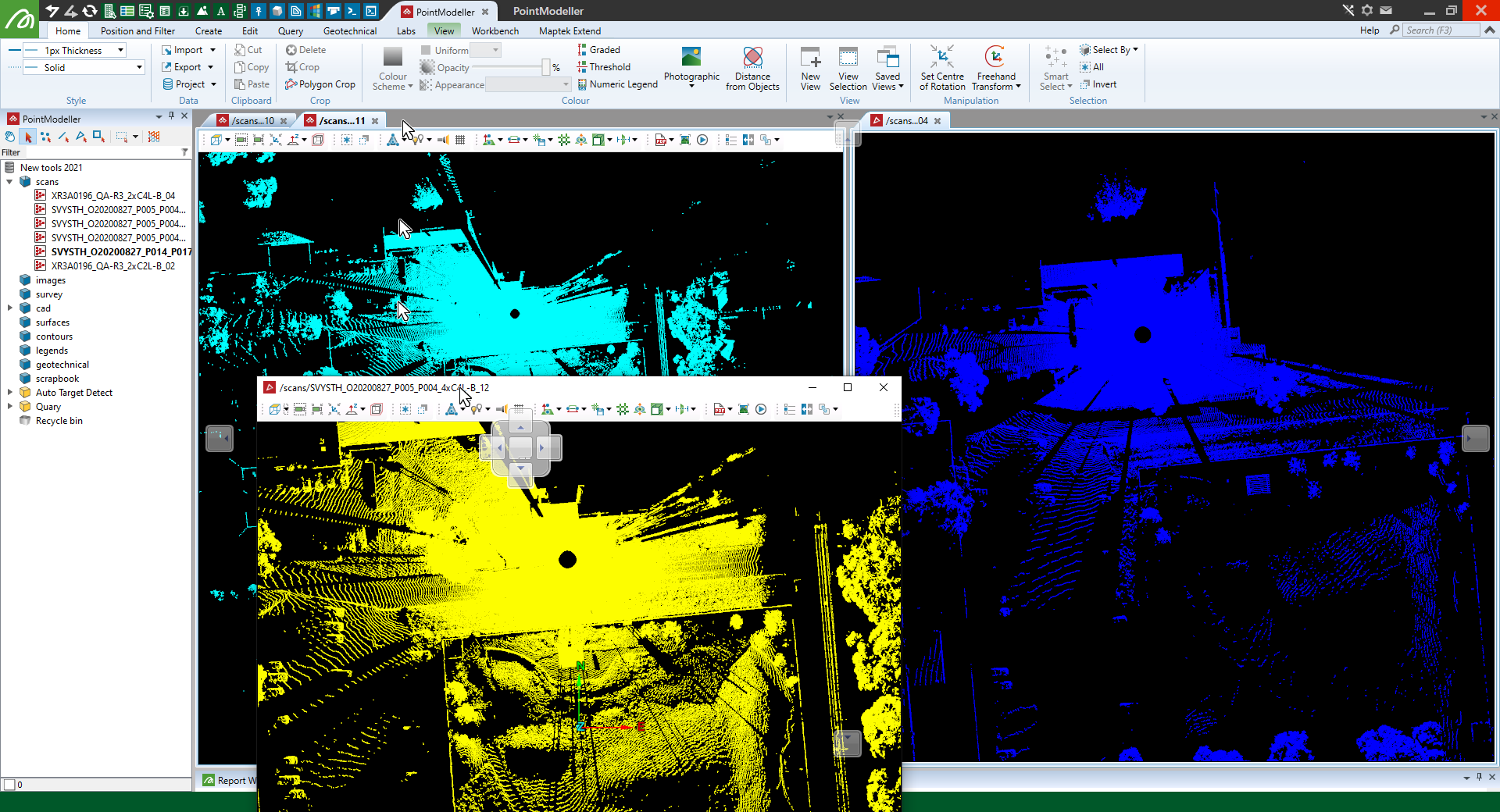Viewport: 1500px width, 812px height.
Task: Click the View Selection icon
Action: (848, 59)
